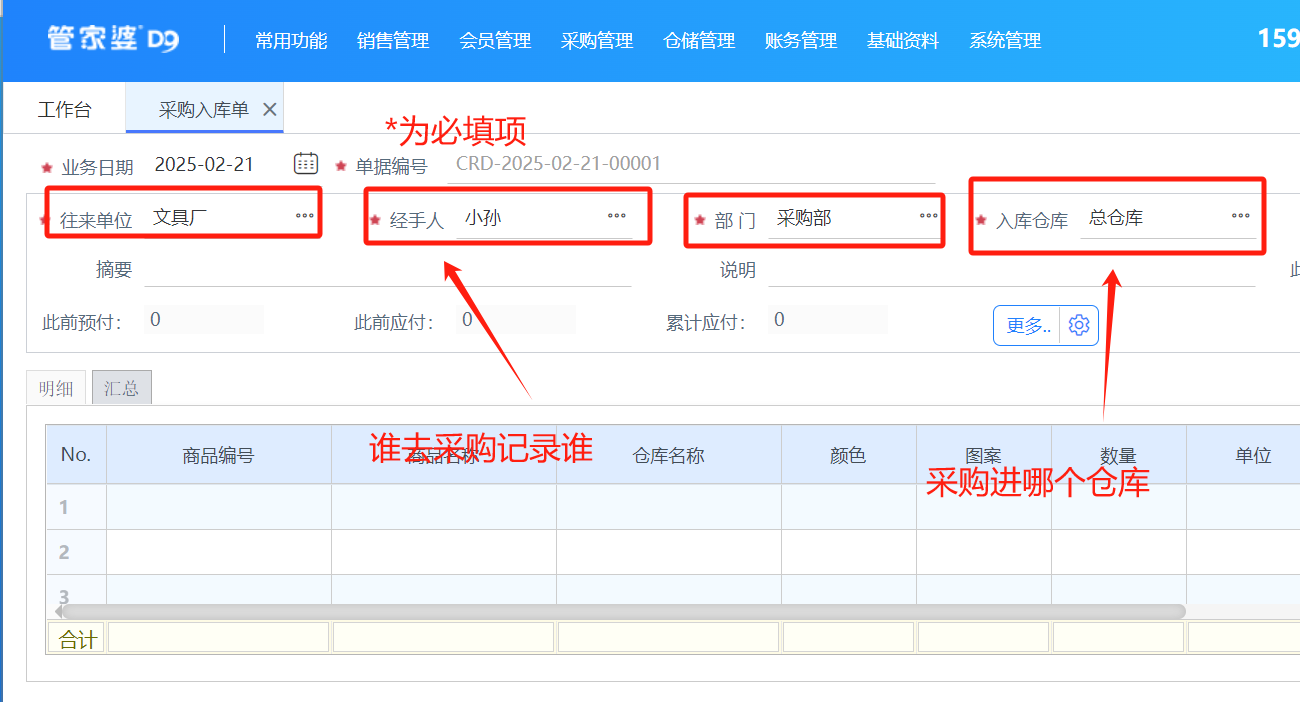Click the settings gear icon beside 更多

click(x=1078, y=325)
